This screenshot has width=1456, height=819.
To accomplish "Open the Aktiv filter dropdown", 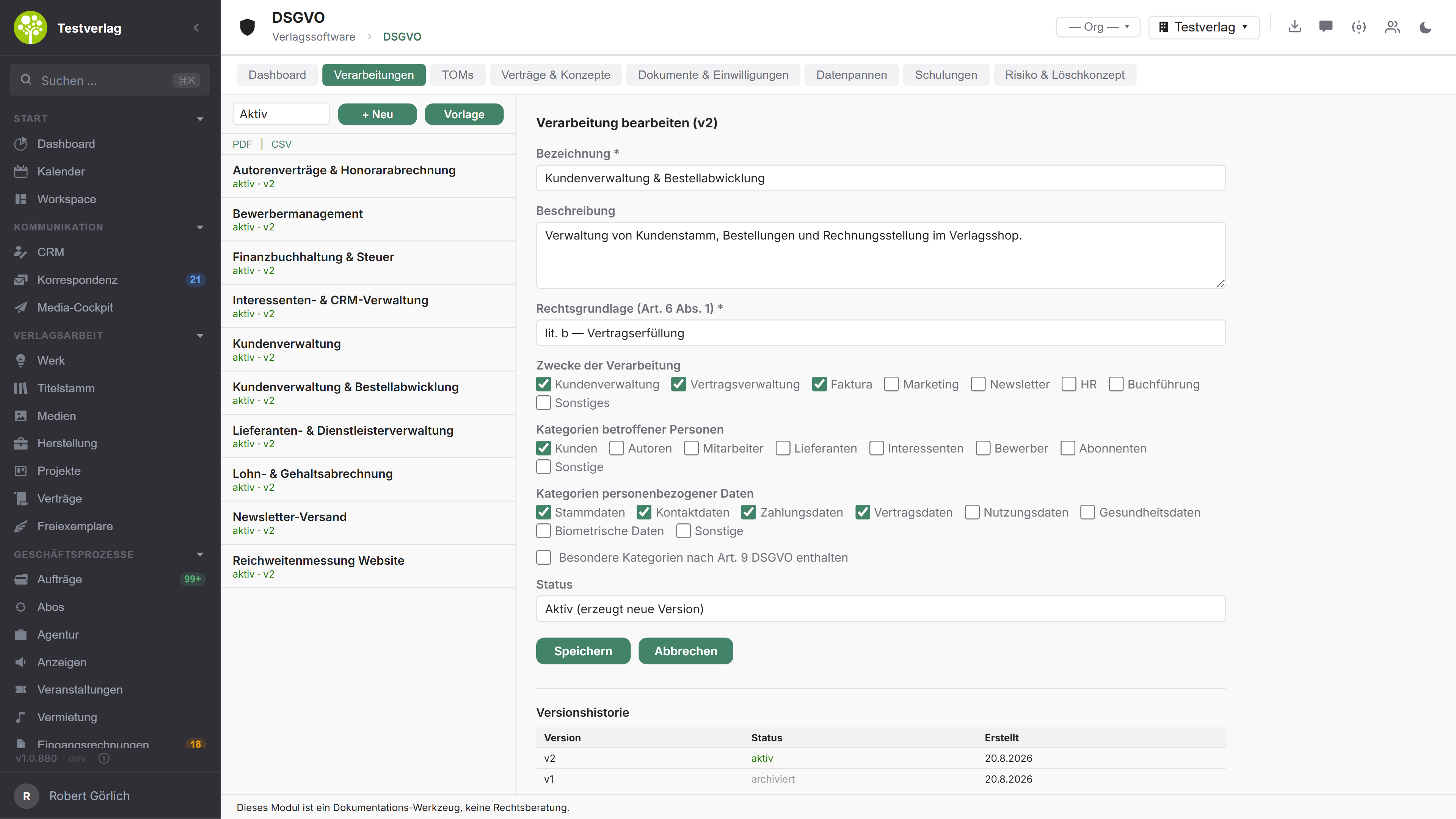I will [281, 114].
